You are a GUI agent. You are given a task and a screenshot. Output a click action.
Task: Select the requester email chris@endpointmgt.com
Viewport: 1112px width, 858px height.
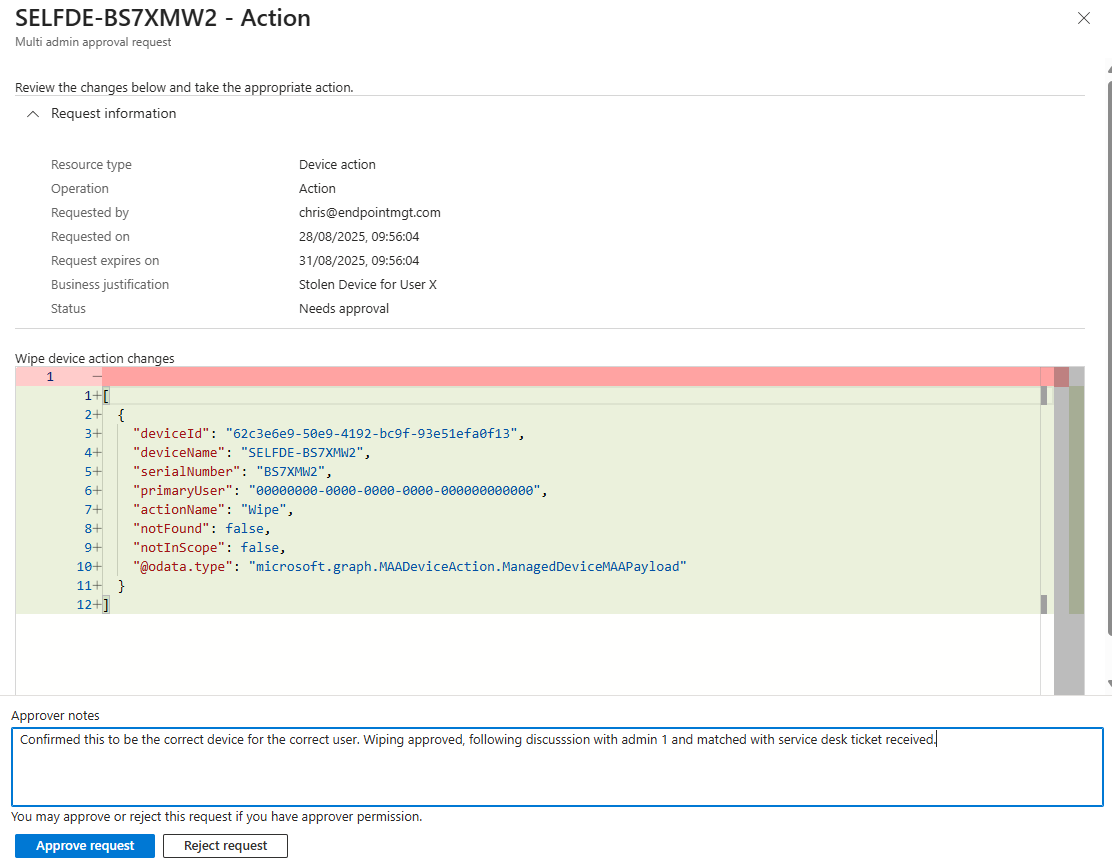tap(369, 213)
